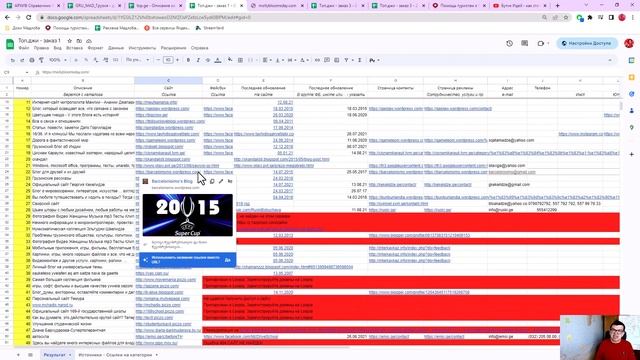
Task: Open the font family dropdown
Action: (138, 60)
